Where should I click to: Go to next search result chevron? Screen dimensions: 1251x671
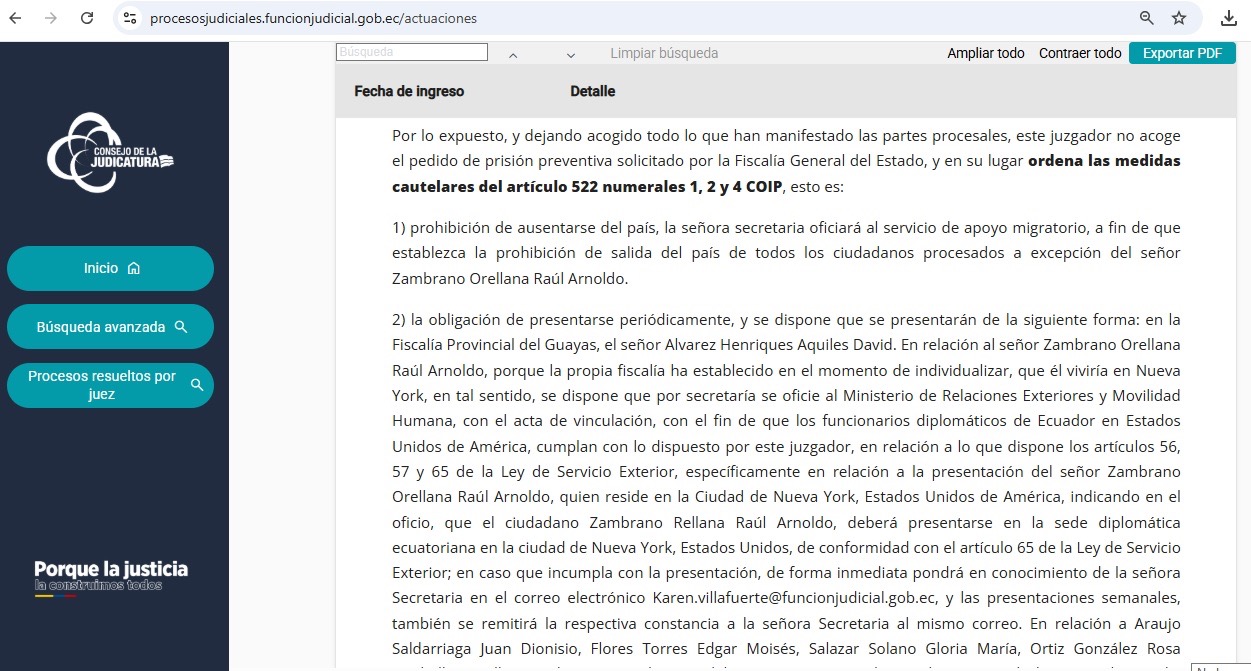pyautogui.click(x=571, y=55)
